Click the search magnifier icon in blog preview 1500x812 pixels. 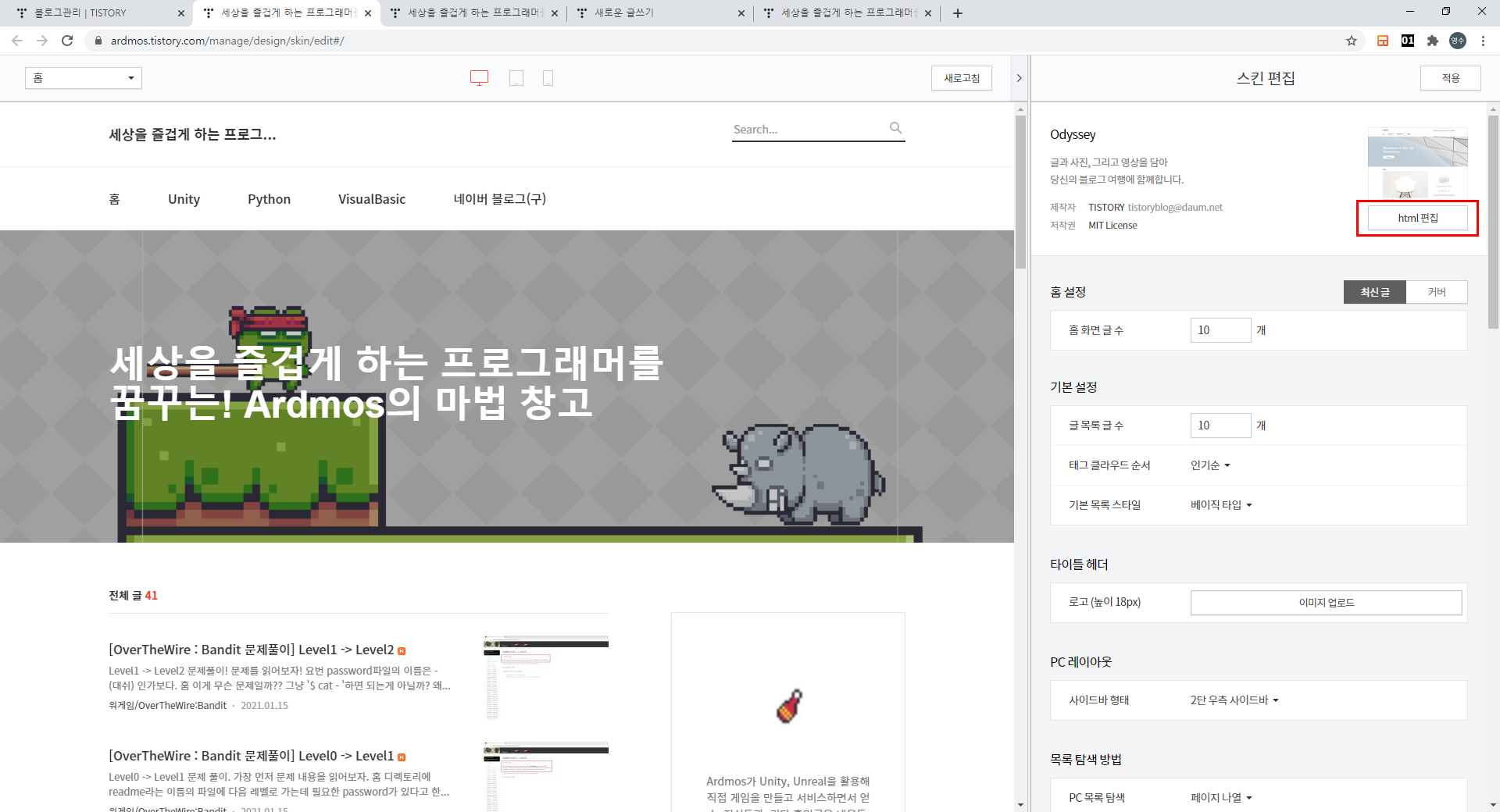896,128
